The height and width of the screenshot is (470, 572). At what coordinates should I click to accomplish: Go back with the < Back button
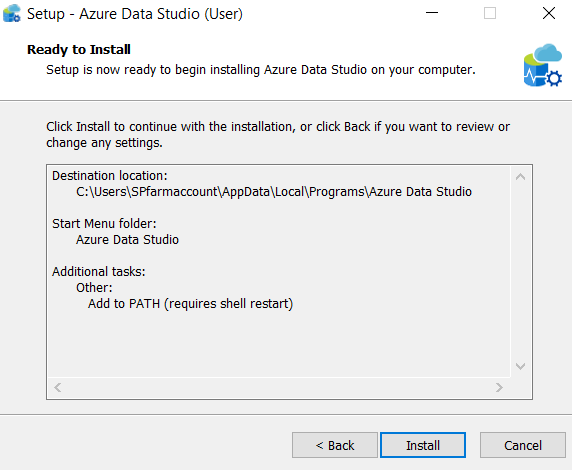tap(335, 445)
